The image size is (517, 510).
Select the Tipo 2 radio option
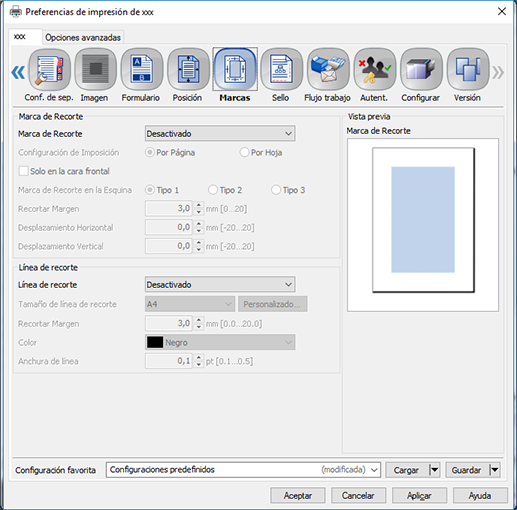213,190
